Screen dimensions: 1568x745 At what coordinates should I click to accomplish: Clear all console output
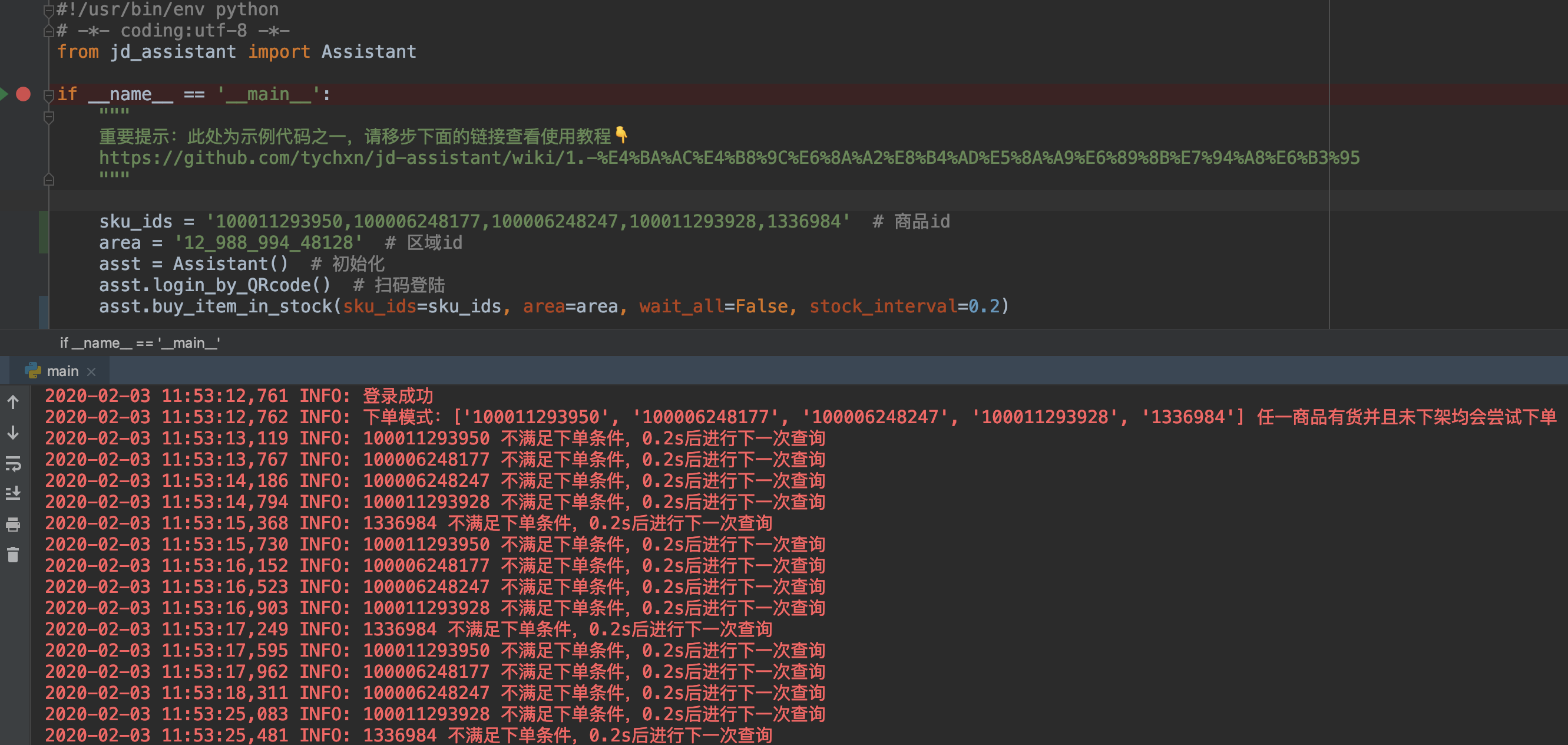click(12, 555)
